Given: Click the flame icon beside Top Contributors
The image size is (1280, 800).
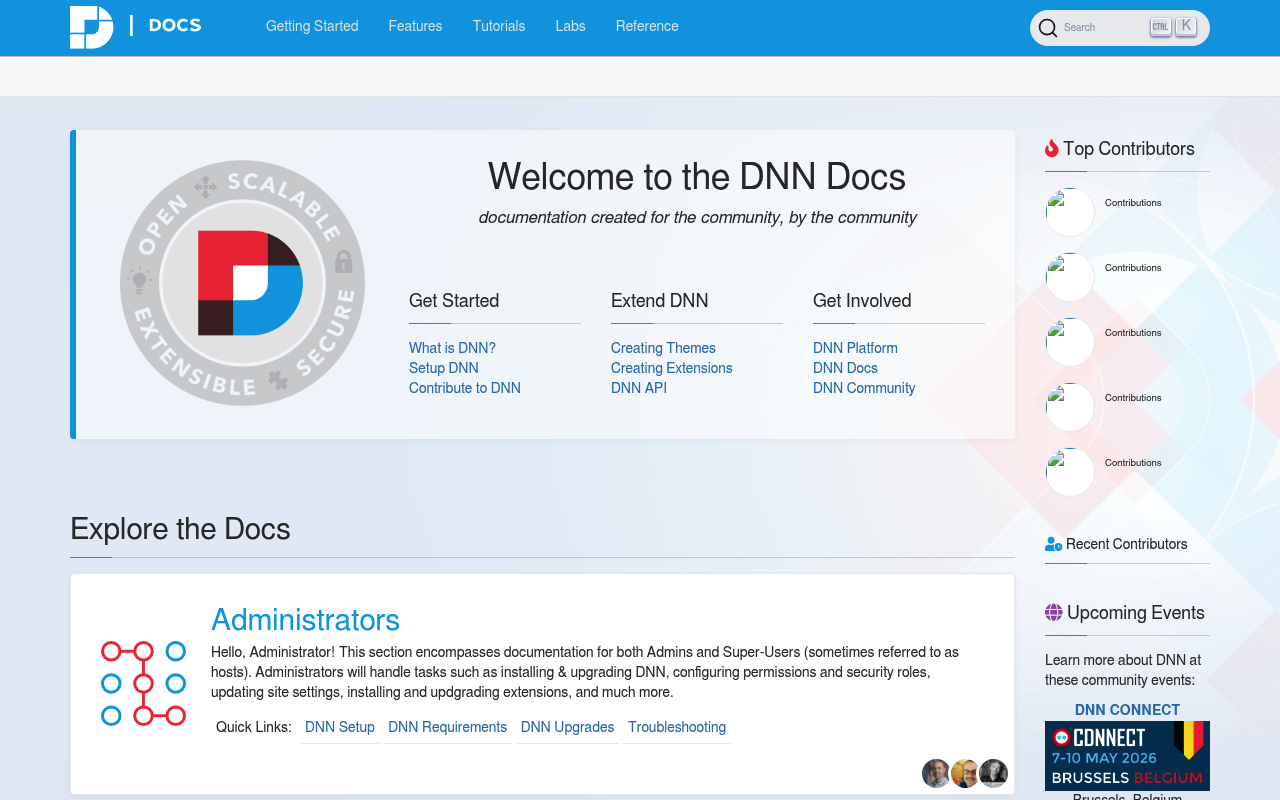Looking at the screenshot, I should 1052,149.
